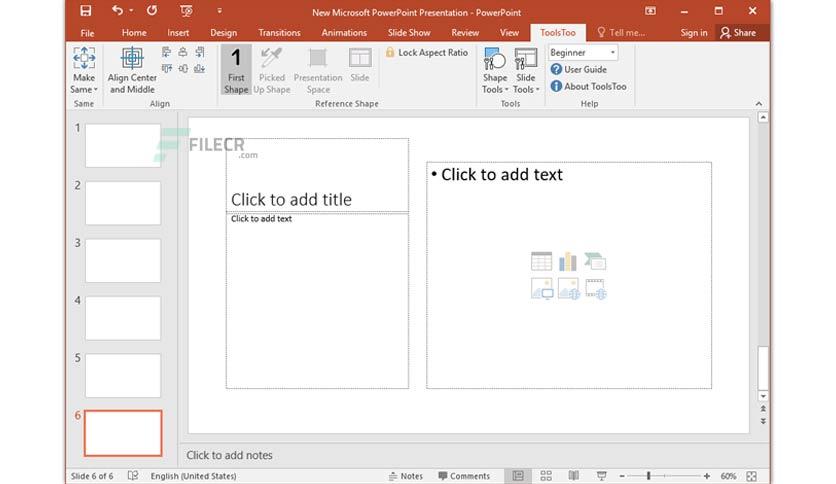Click the Online Pictures placeholder icon
Screen dimensions: 836x484
[568, 288]
